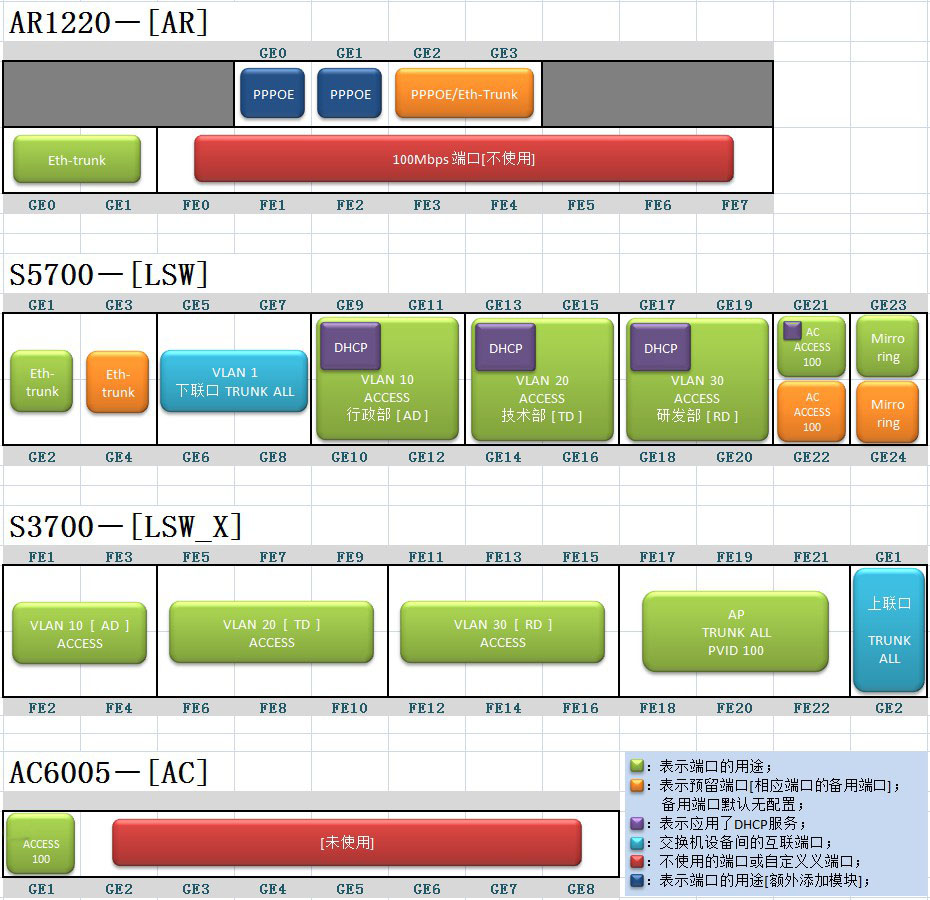Click the blue PPPOE block under GE0
Image resolution: width=930 pixels, height=900 pixels.
pos(272,93)
